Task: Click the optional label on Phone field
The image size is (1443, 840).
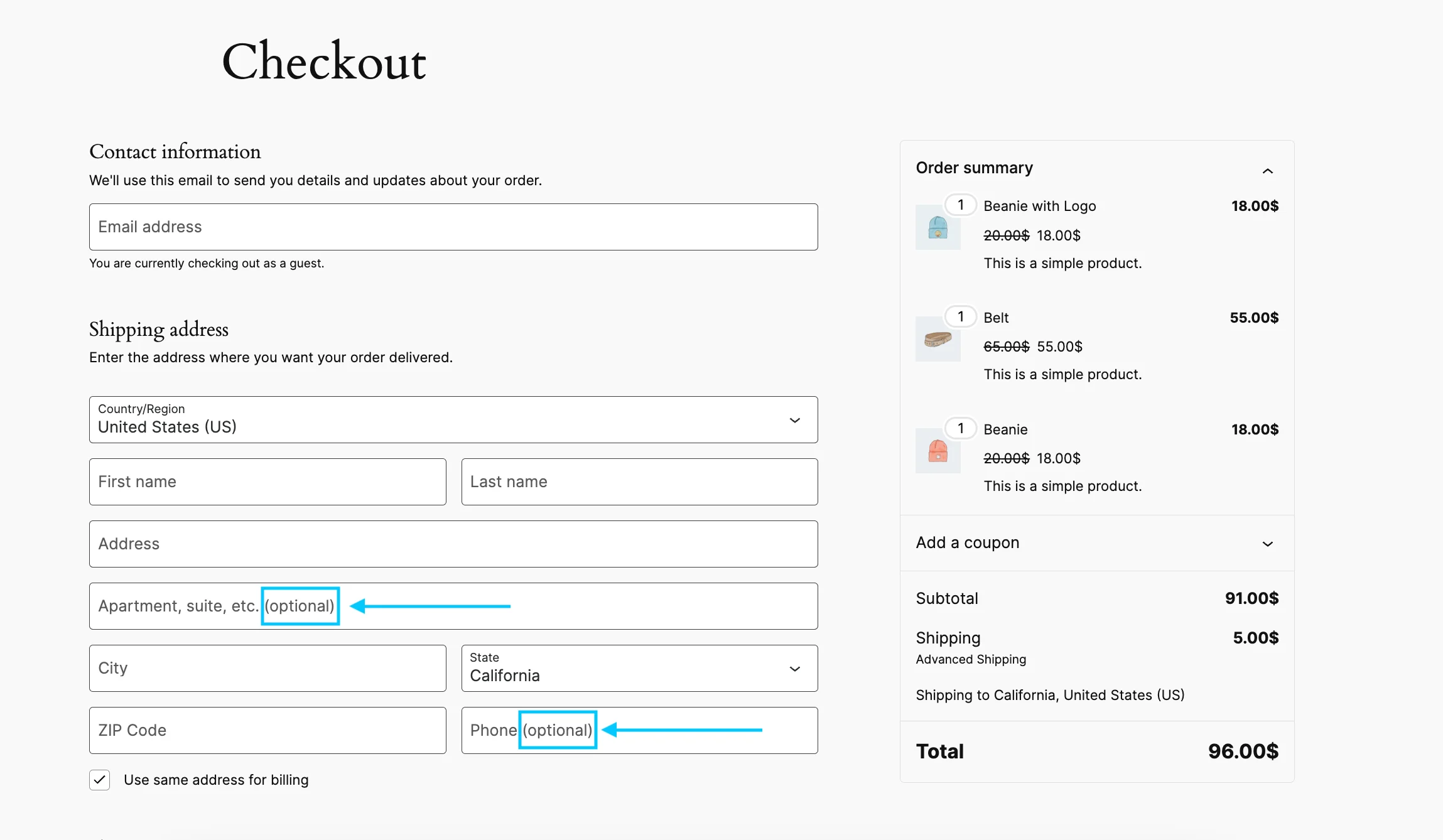Action: 556,729
